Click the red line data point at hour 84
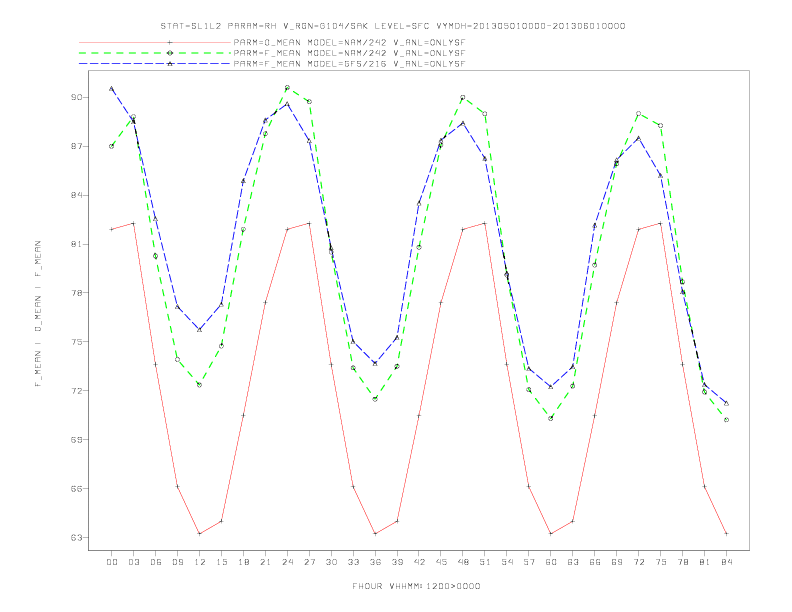Viewport: 792px width, 612px height. (726, 534)
